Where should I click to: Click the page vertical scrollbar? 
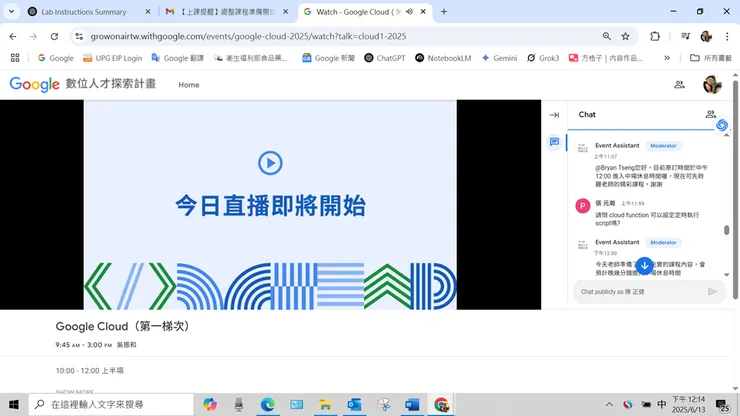735,189
